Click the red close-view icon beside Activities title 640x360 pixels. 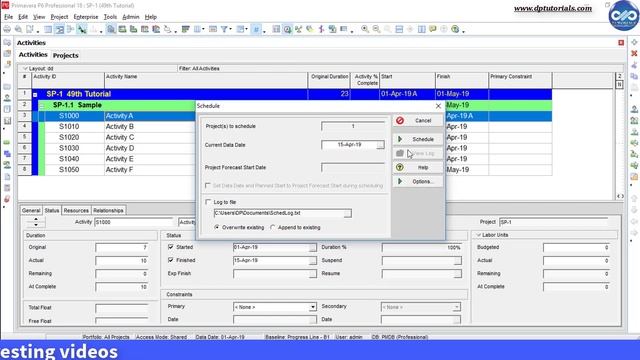pos(621,42)
